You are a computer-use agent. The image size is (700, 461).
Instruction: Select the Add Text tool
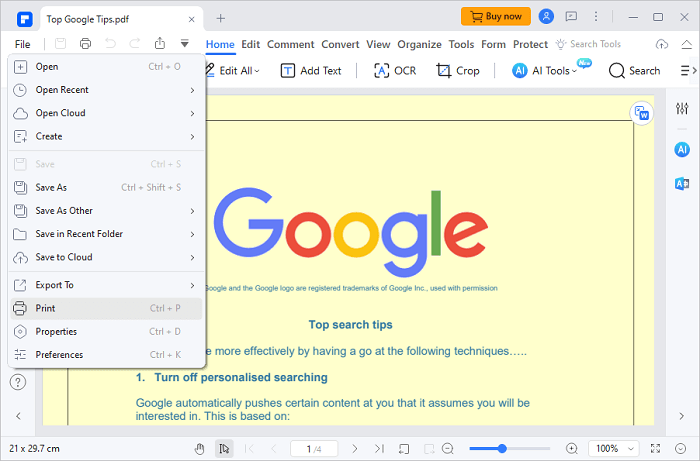(311, 71)
